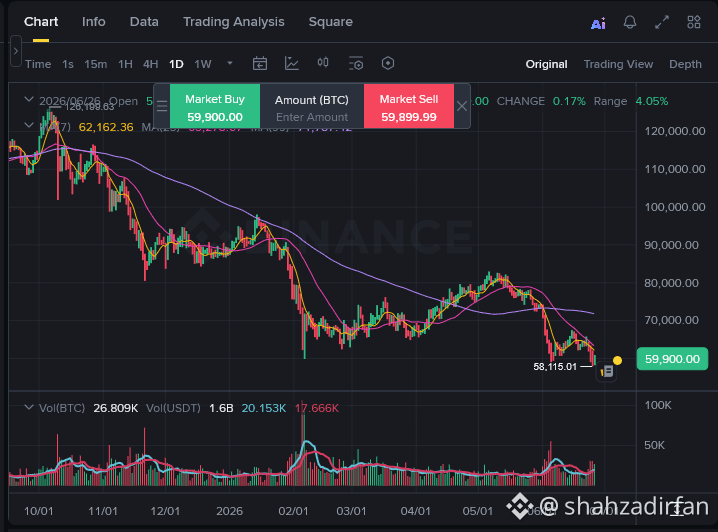Click the low price label 58,115.01
Image resolution: width=718 pixels, height=532 pixels.
click(x=555, y=367)
